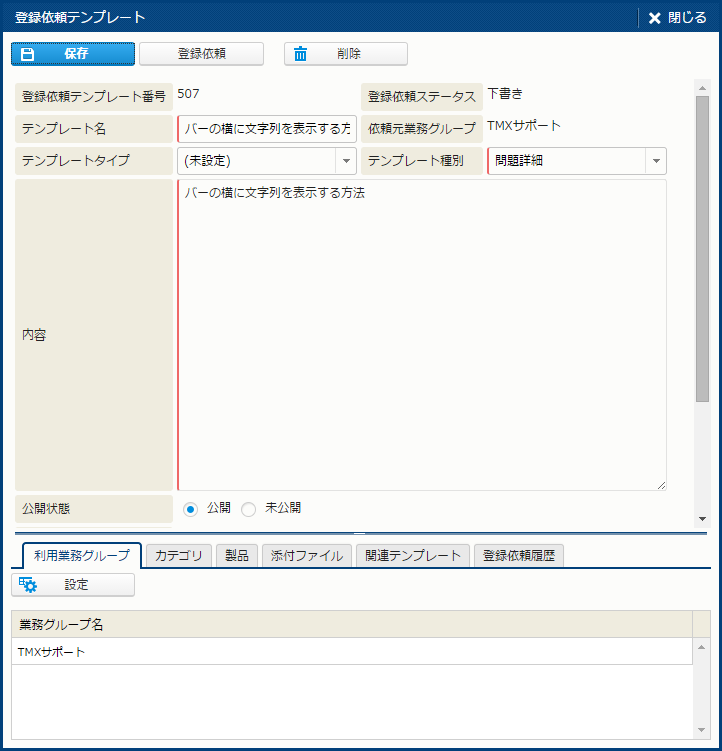Go to the 登録依頼履歴 tab

[519, 556]
